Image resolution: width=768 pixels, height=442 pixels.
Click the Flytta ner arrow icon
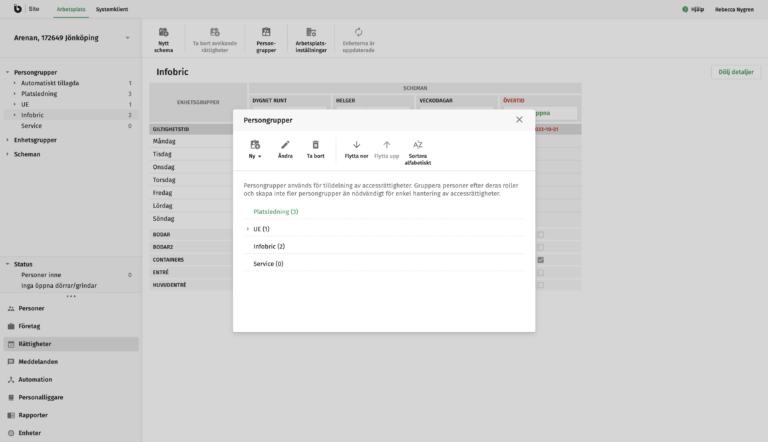click(356, 145)
